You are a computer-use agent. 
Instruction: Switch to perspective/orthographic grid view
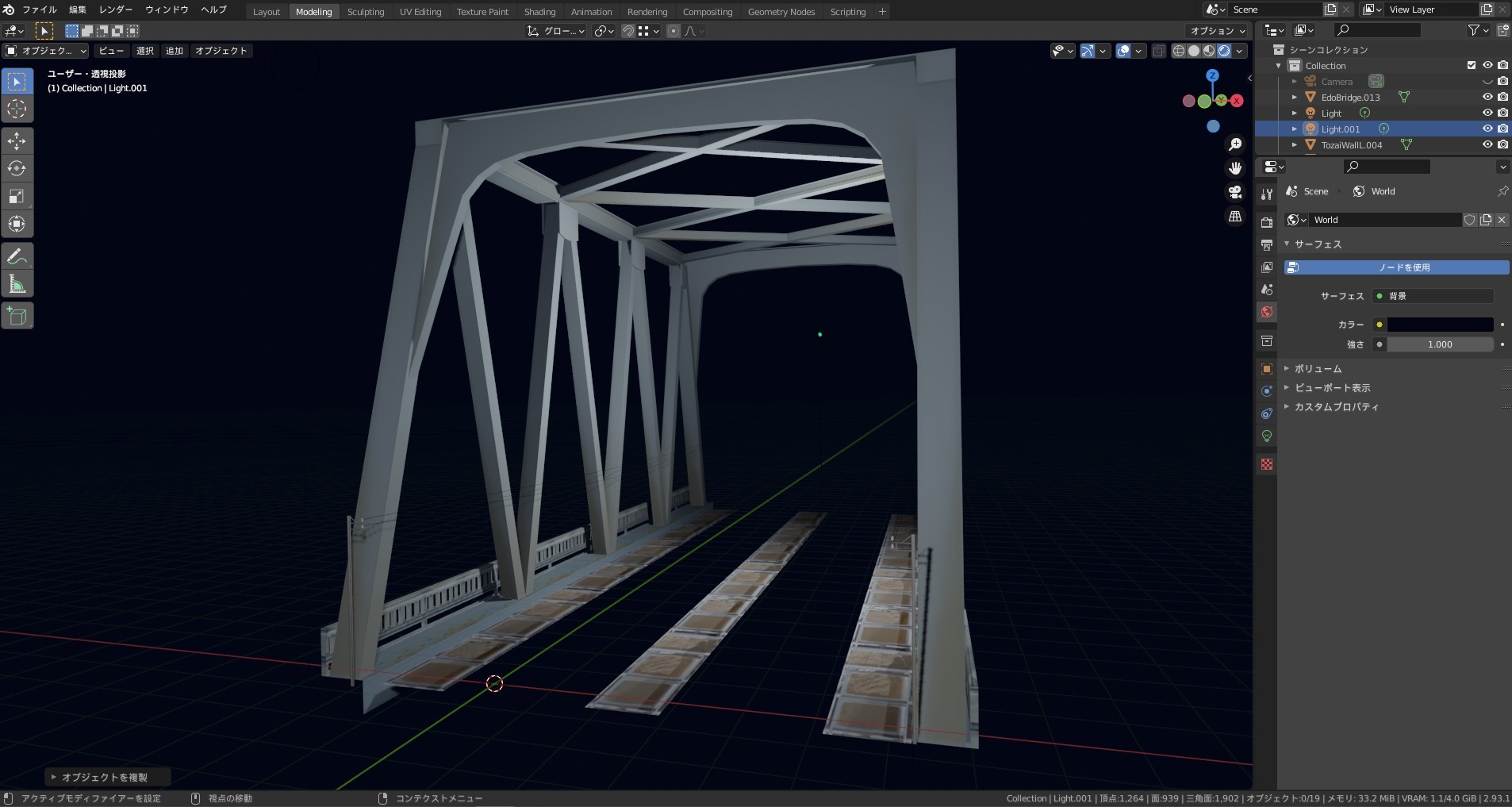[1235, 216]
